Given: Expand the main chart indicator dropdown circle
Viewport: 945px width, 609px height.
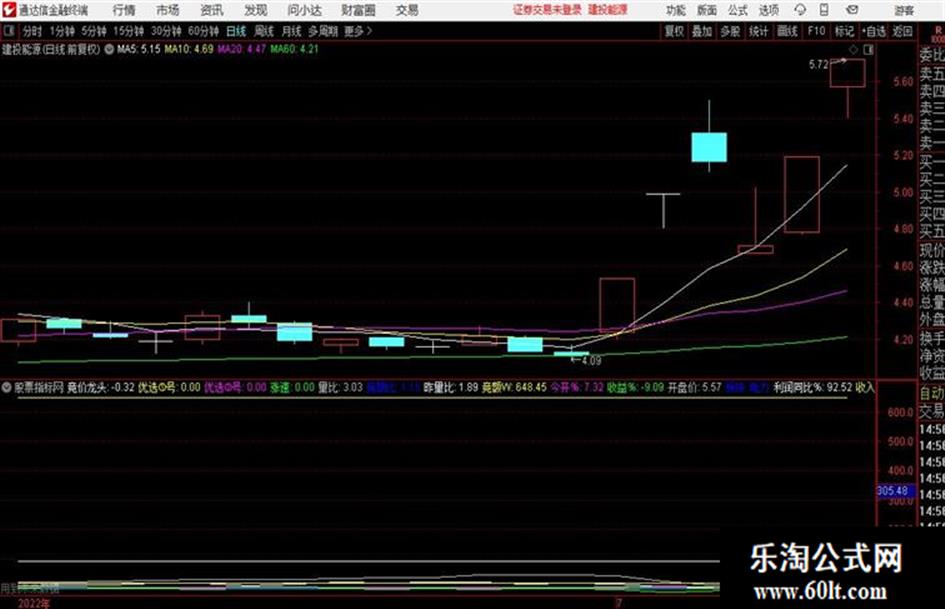Looking at the screenshot, I should (x=109, y=49).
